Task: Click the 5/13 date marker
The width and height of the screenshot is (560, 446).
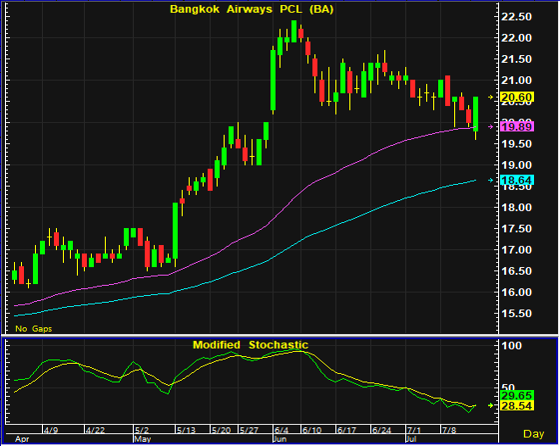Action: pos(186,430)
